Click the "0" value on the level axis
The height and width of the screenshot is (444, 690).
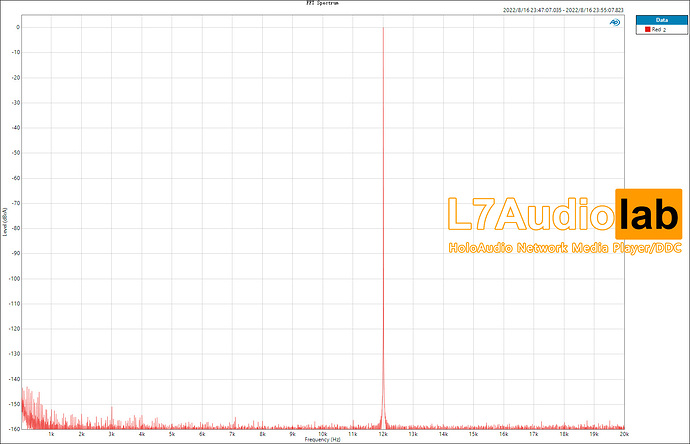(18, 27)
